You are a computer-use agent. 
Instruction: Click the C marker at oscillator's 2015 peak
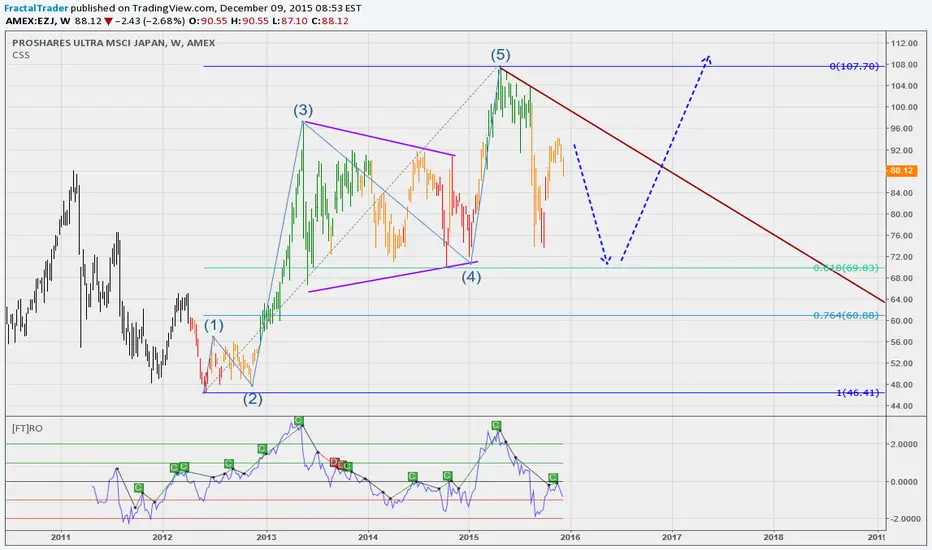(496, 426)
